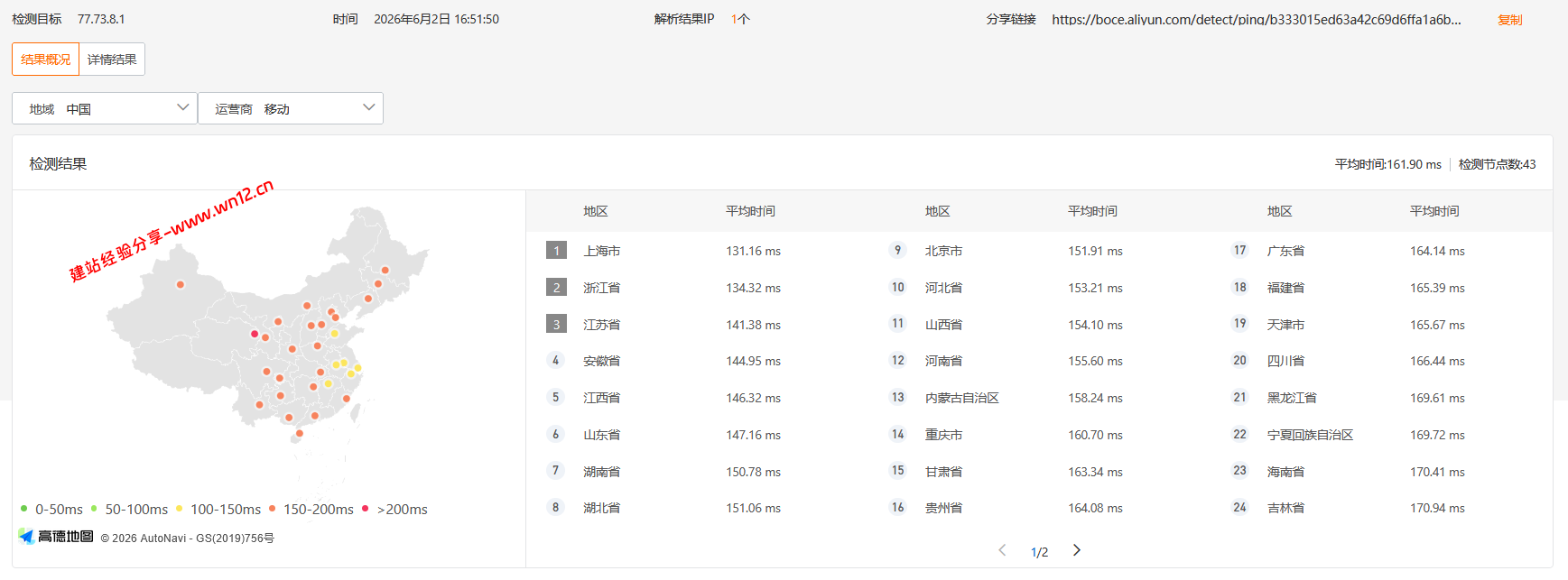1568x580 pixels.
Task: Select the 北京市 region
Action: pyautogui.click(x=943, y=251)
